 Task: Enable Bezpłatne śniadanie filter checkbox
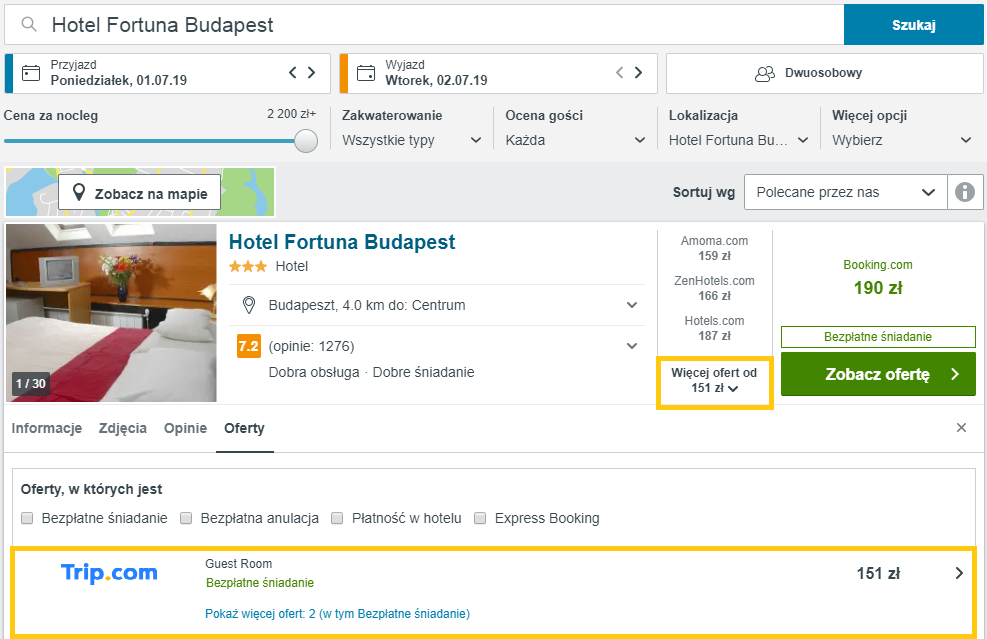pyautogui.click(x=27, y=518)
